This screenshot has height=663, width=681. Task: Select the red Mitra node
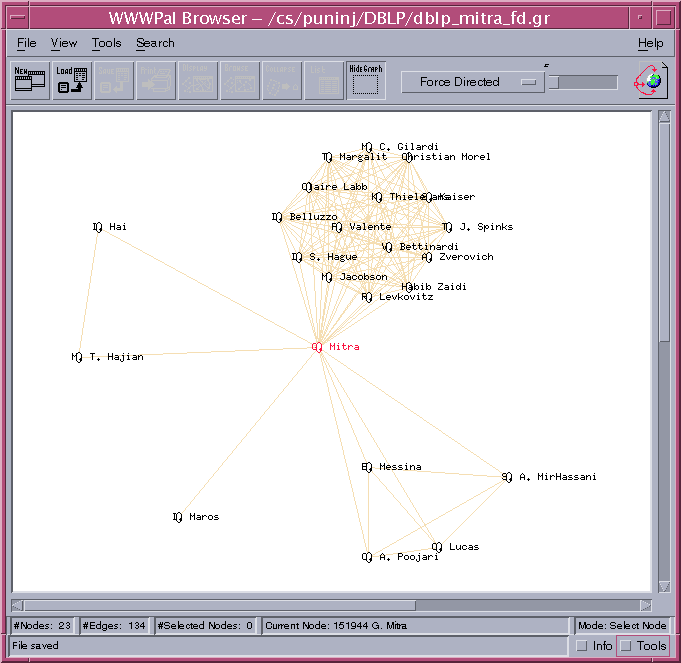317,347
